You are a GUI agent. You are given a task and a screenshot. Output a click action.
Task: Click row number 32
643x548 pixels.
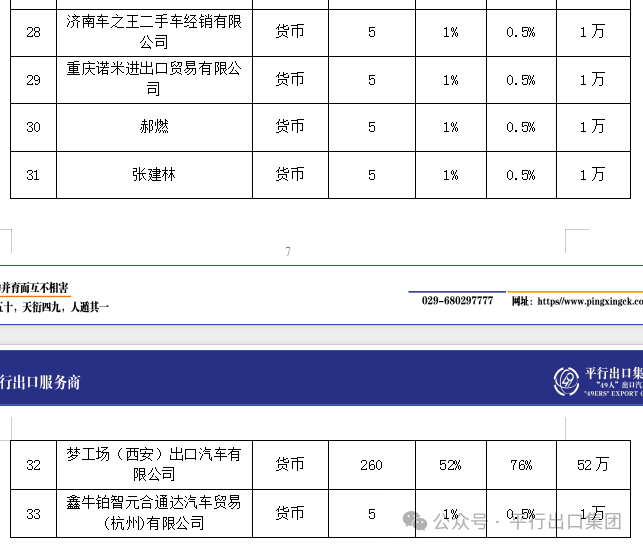click(x=33, y=465)
